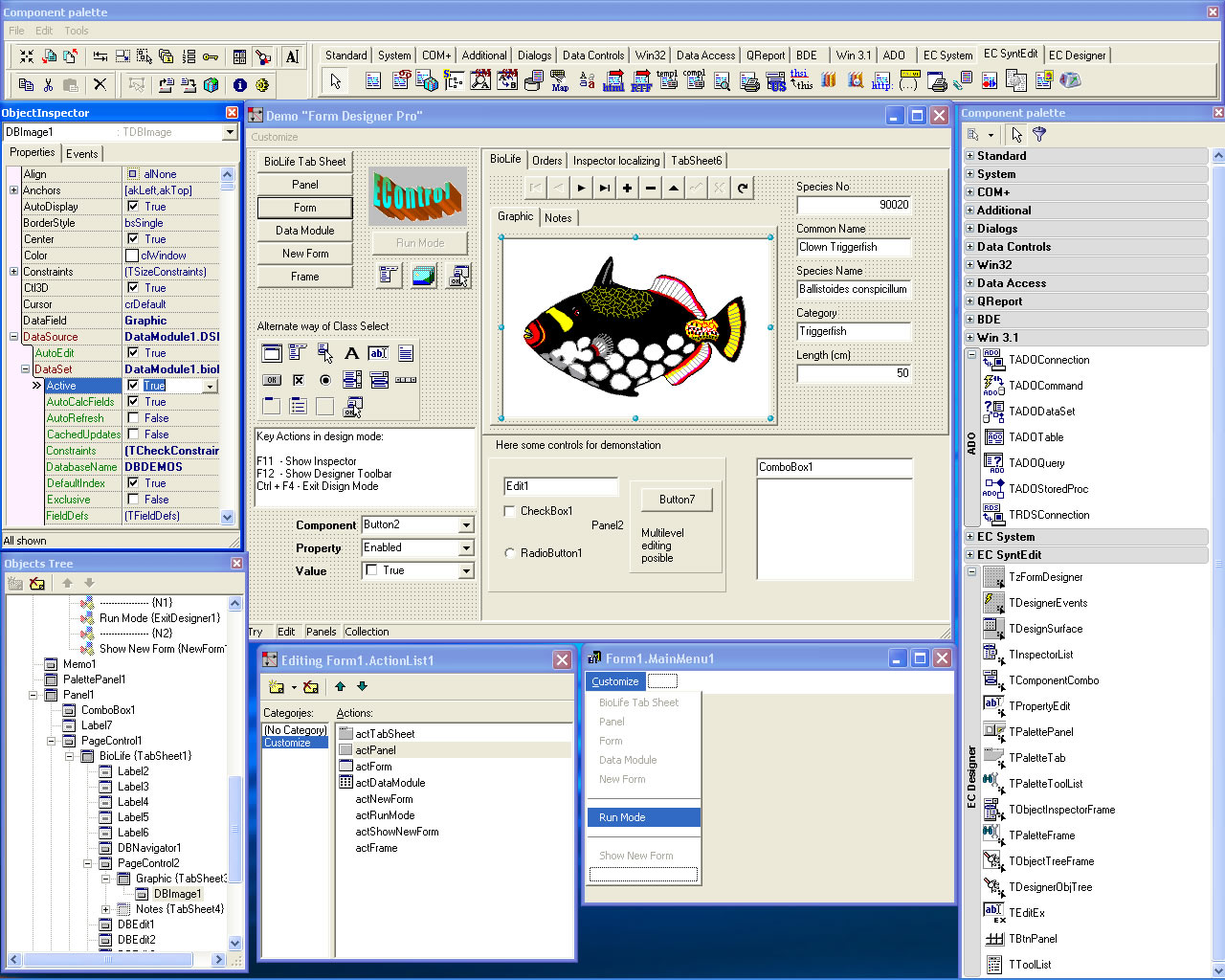Click the Label 'A' class select icon
This screenshot has height=980, width=1225.
[351, 353]
